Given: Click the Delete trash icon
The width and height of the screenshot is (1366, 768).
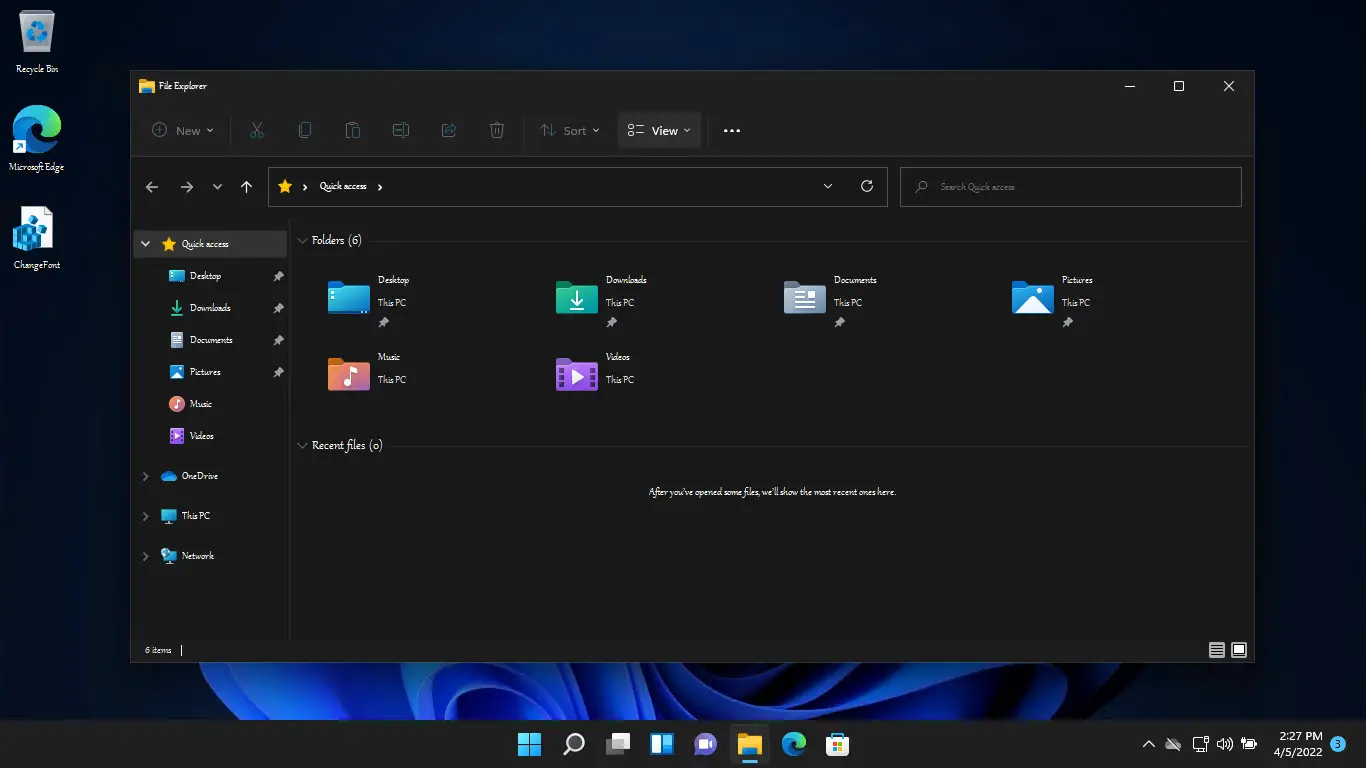Looking at the screenshot, I should (497, 130).
